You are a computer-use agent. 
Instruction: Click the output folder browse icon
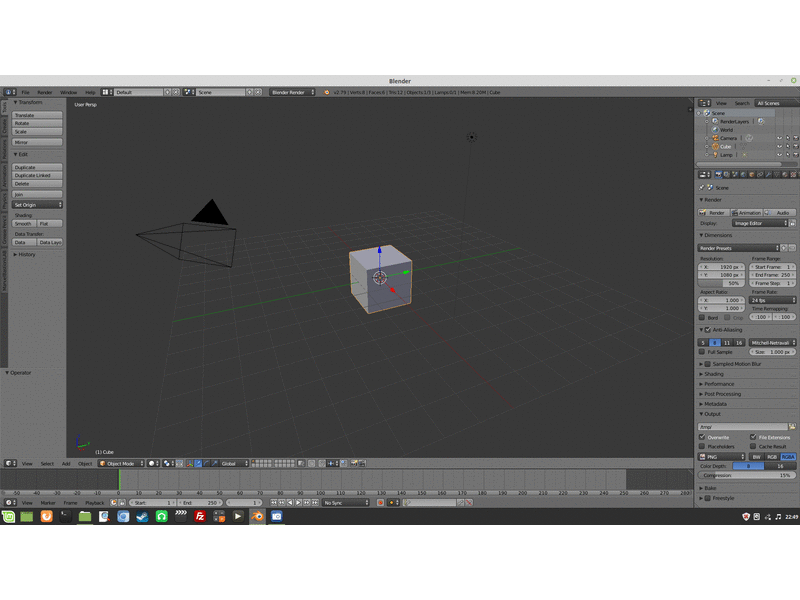click(792, 427)
